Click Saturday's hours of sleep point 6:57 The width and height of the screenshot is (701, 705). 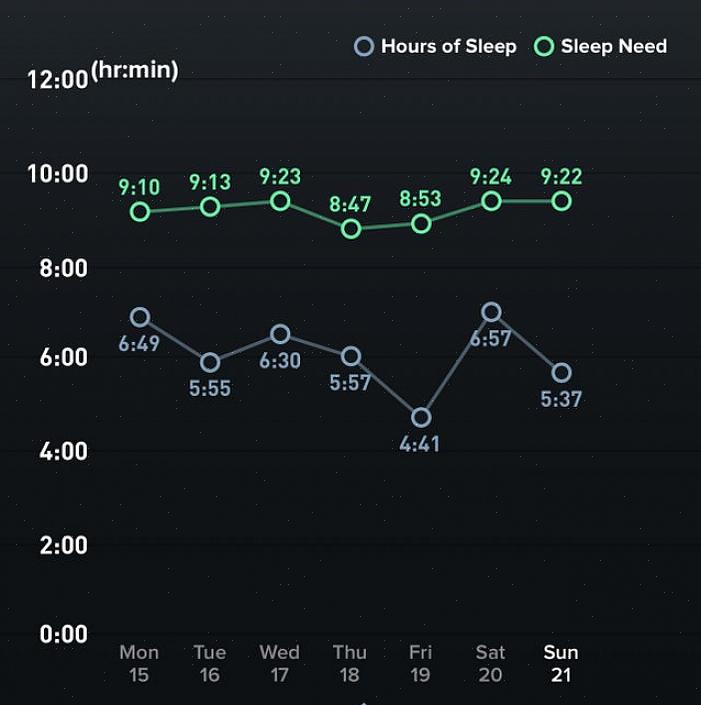[x=491, y=312]
